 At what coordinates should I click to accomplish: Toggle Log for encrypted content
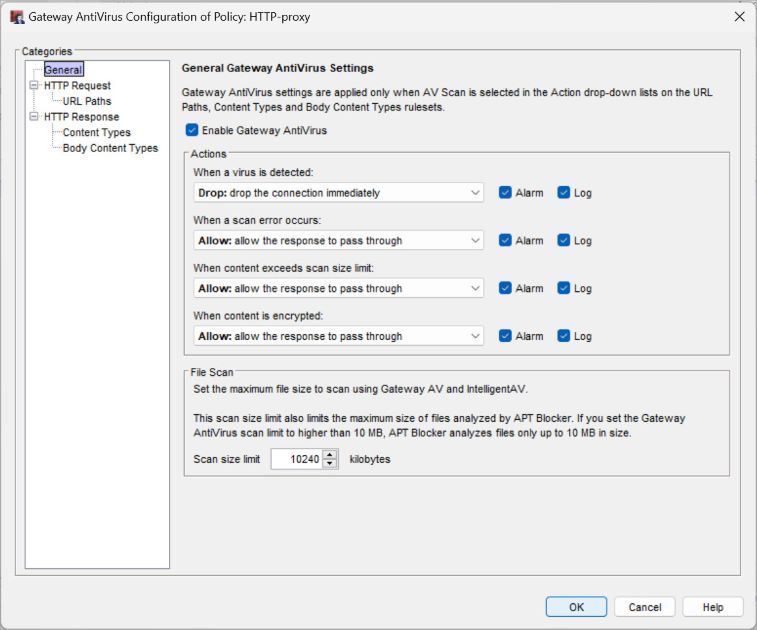pyautogui.click(x=563, y=336)
